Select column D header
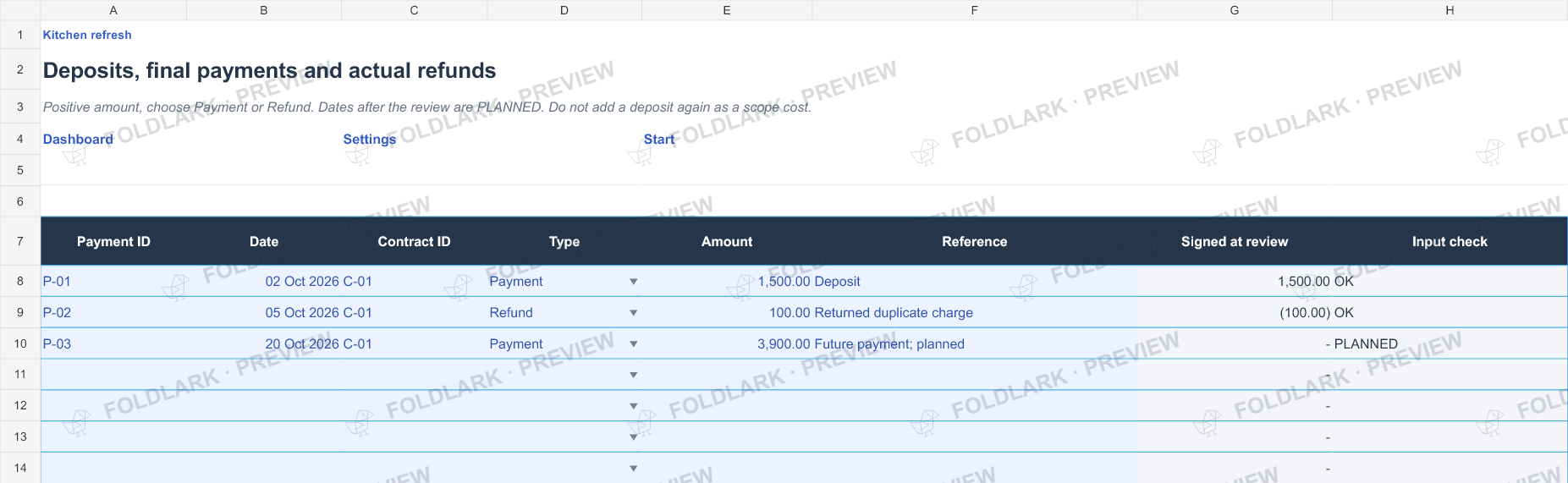 coord(564,10)
